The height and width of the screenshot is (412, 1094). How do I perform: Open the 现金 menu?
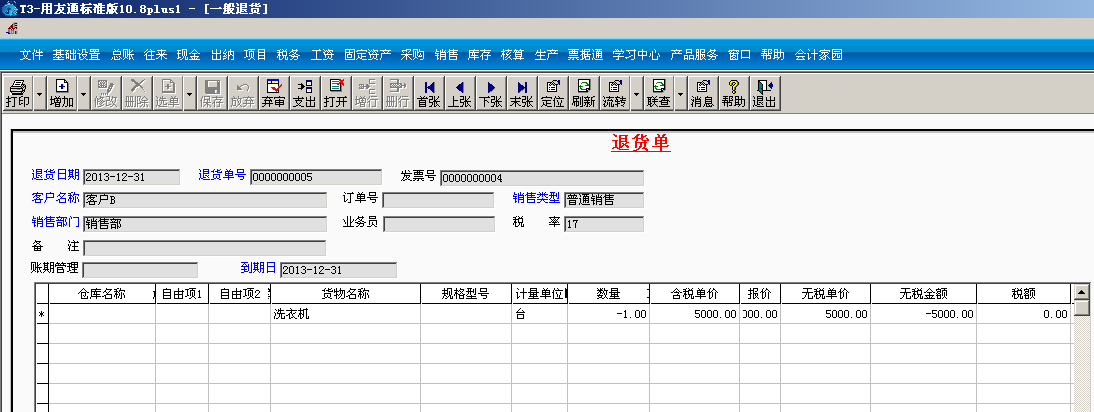click(188, 55)
